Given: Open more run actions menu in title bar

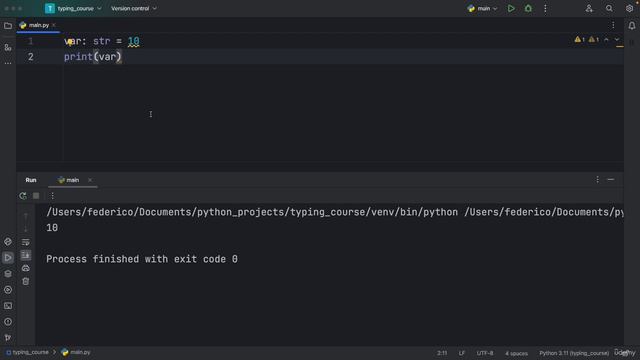Looking at the screenshot, I should [x=545, y=8].
